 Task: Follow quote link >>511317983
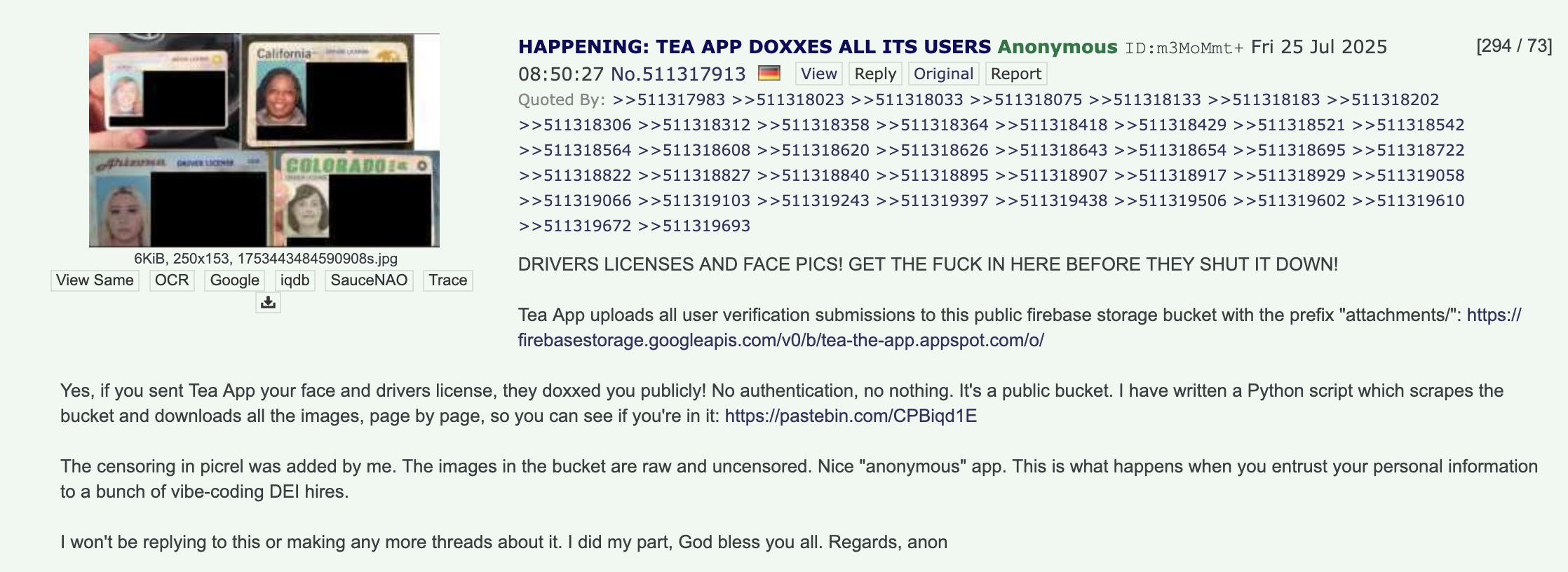click(669, 100)
